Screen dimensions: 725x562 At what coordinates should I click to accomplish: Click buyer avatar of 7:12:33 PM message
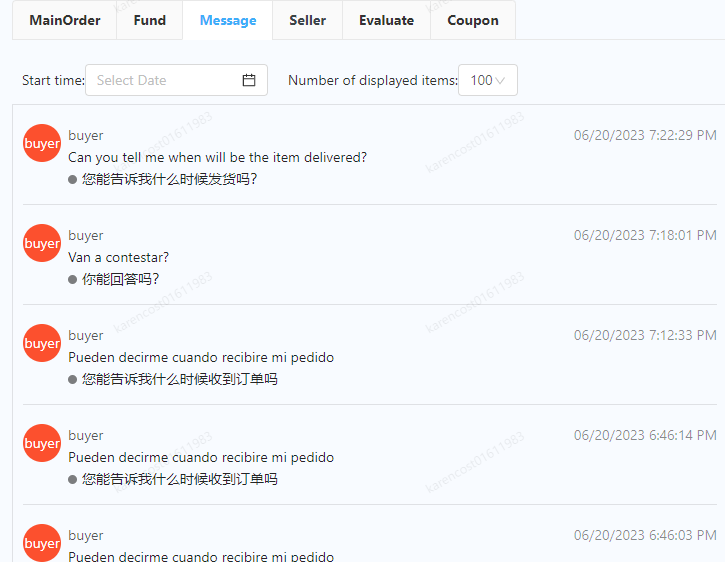[x=42, y=343]
